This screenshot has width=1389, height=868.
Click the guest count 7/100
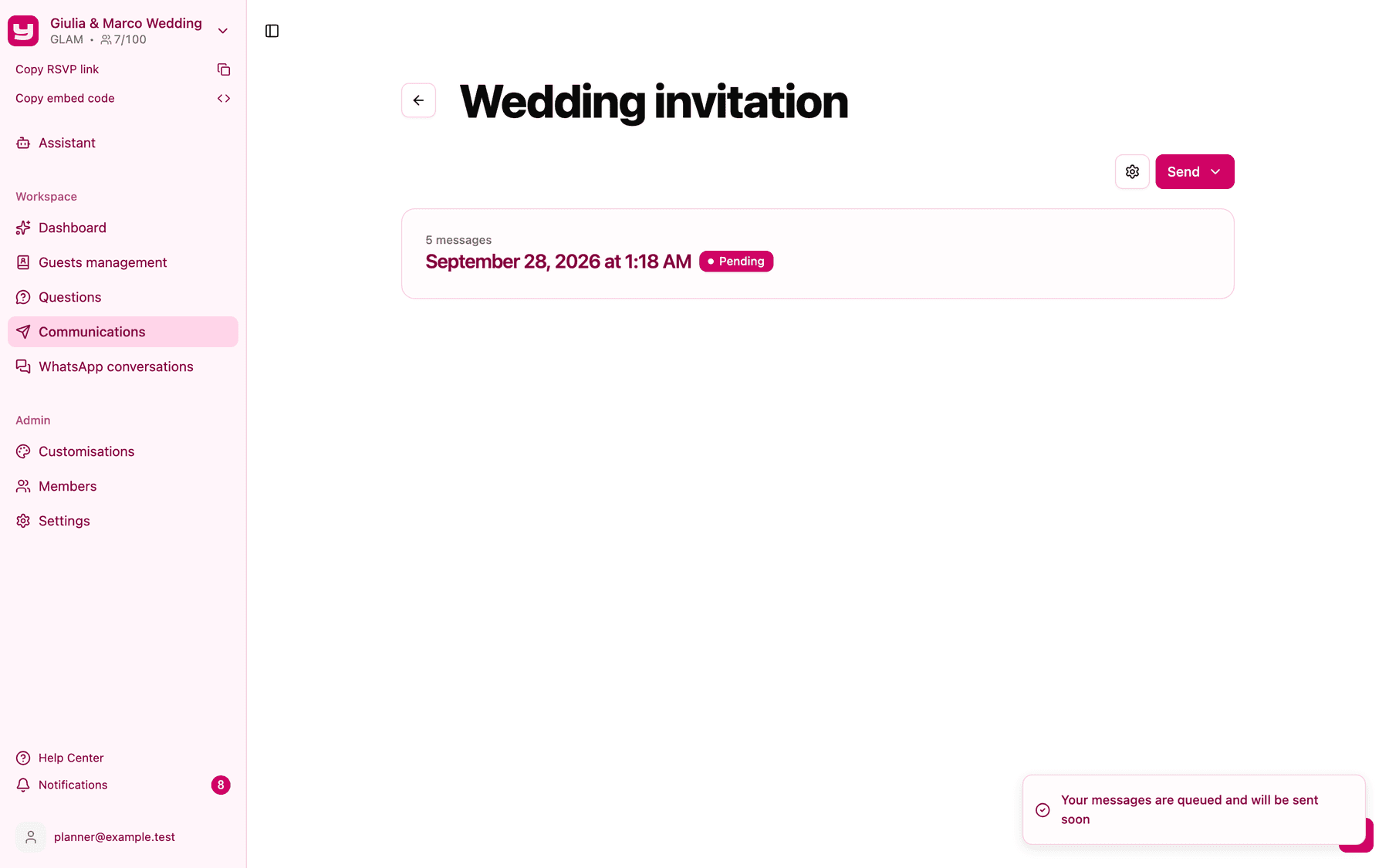pyautogui.click(x=123, y=39)
